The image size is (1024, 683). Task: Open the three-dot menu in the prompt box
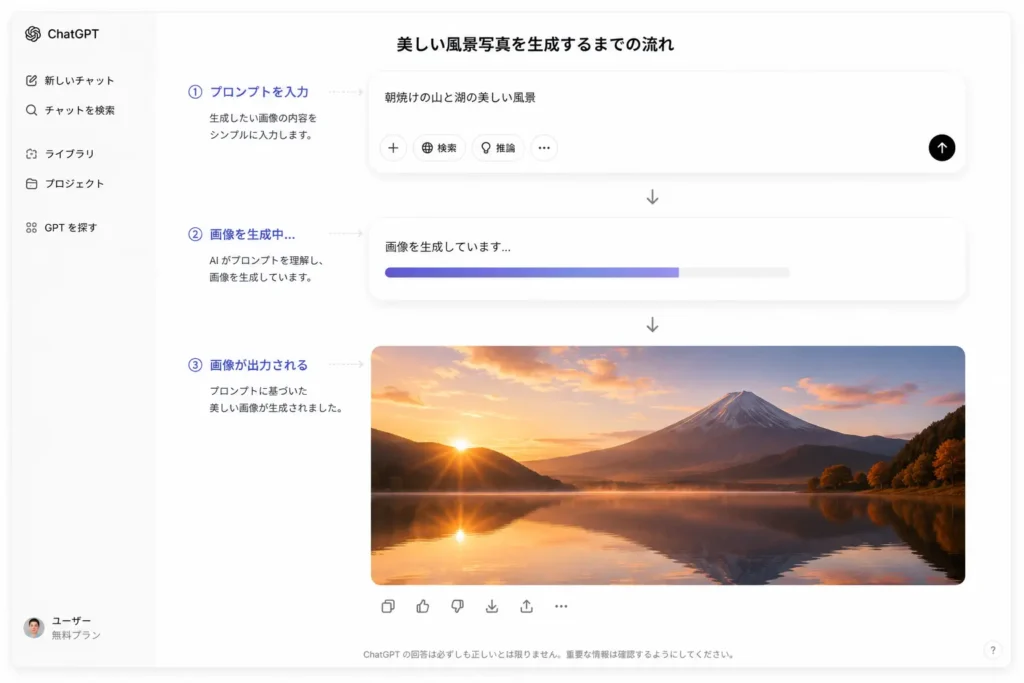coord(544,148)
